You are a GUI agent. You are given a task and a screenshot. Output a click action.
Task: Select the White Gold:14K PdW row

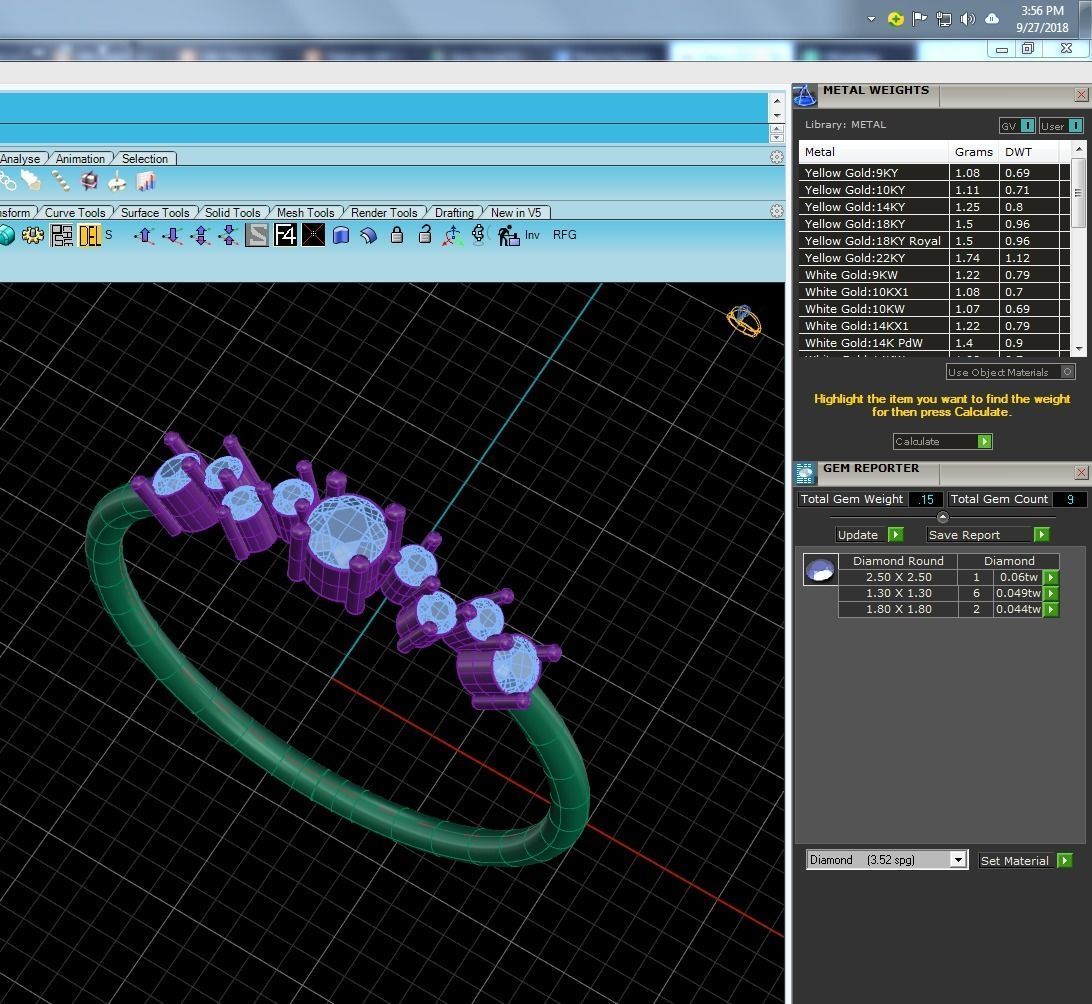(933, 343)
